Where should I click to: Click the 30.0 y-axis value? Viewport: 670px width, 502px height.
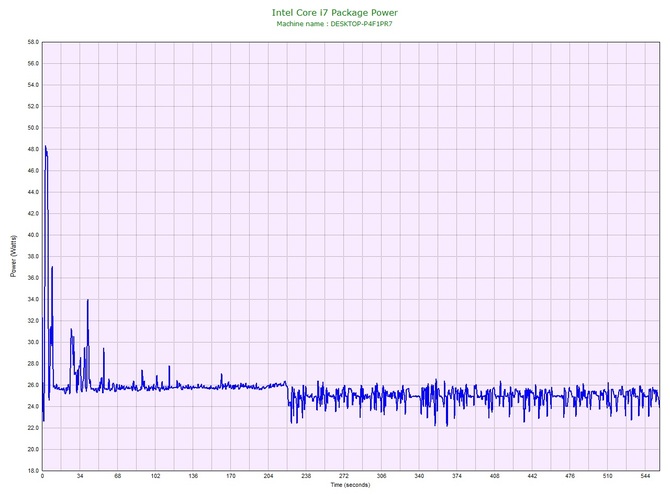click(33, 342)
